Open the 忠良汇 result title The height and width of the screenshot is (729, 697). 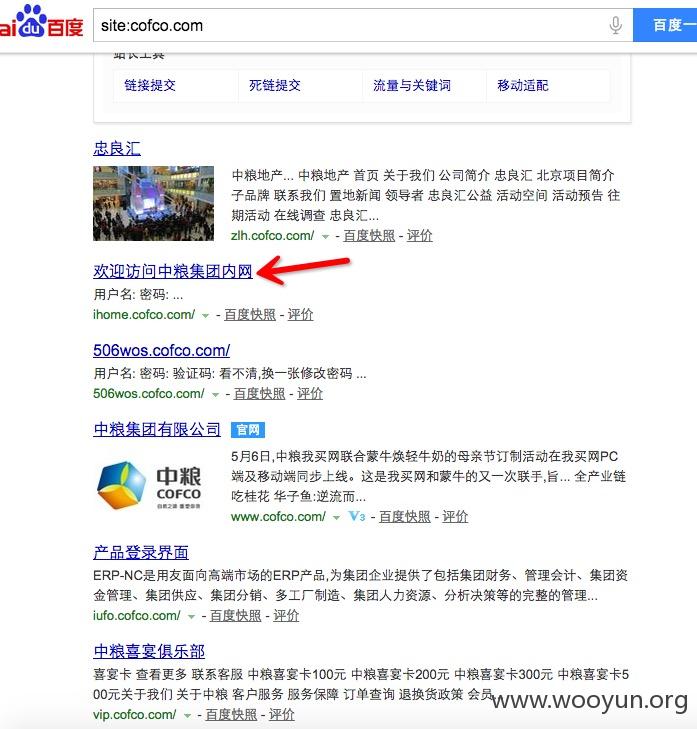[117, 149]
